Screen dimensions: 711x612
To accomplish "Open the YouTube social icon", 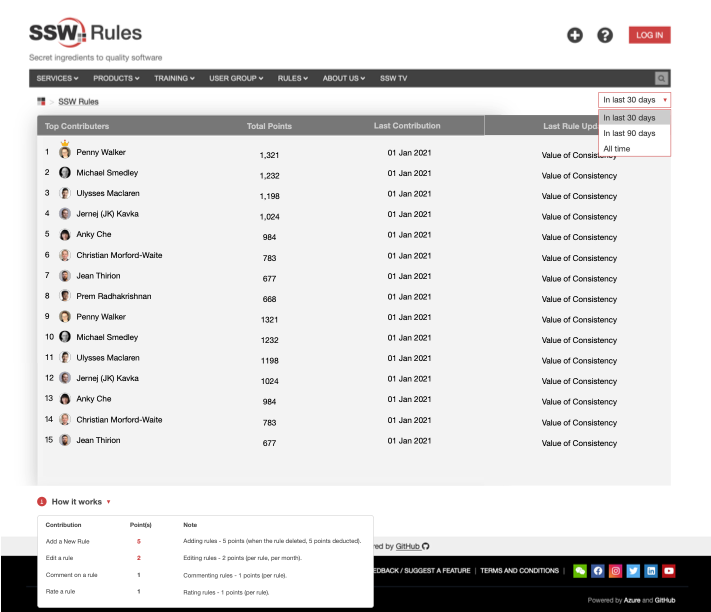I will coord(669,571).
